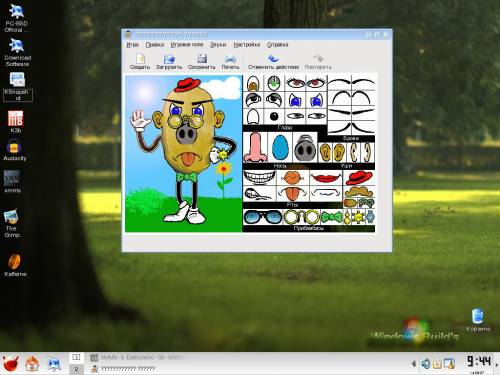Choose the orange puckered lips piece
The image size is (500, 375).
(x=292, y=178)
